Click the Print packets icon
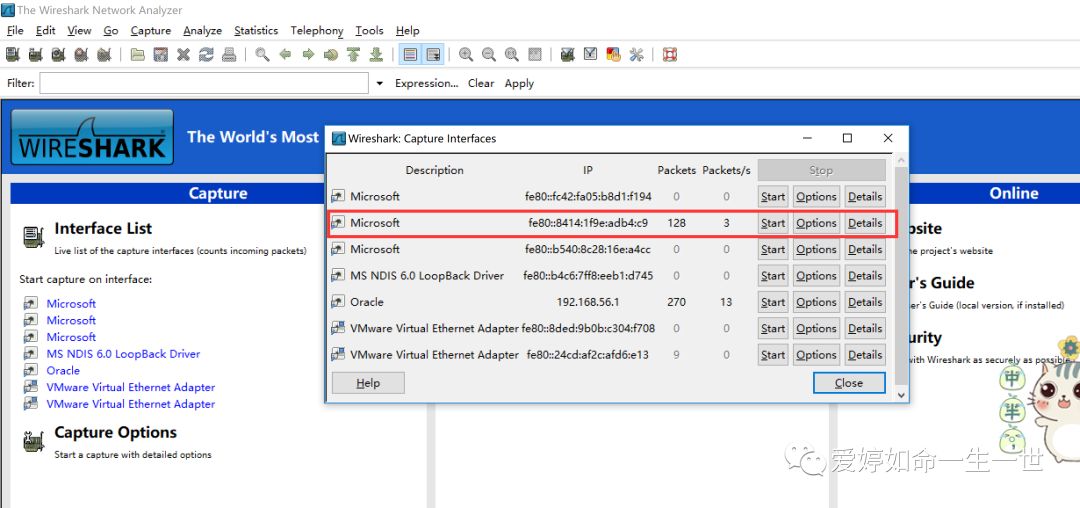Image resolution: width=1080 pixels, height=508 pixels. [x=229, y=54]
